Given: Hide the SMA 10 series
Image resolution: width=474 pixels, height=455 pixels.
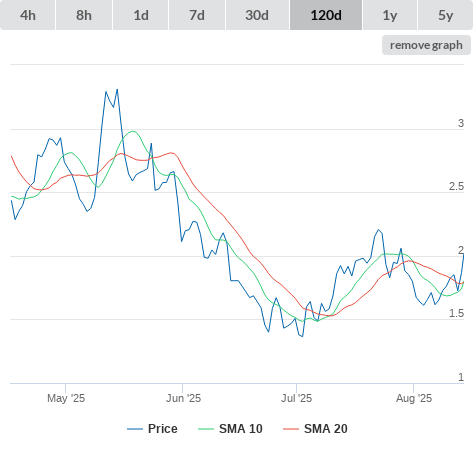Looking at the screenshot, I should (241, 429).
